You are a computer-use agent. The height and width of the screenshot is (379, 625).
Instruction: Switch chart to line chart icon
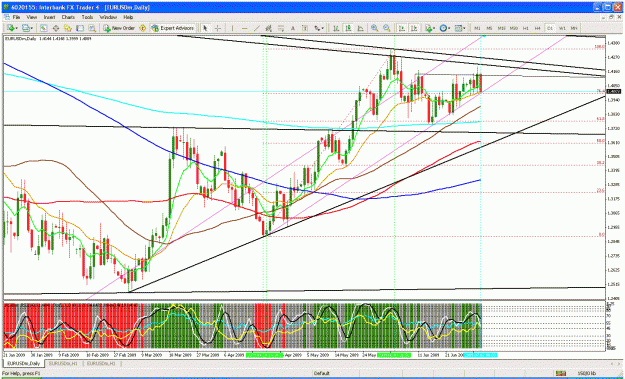(360, 28)
